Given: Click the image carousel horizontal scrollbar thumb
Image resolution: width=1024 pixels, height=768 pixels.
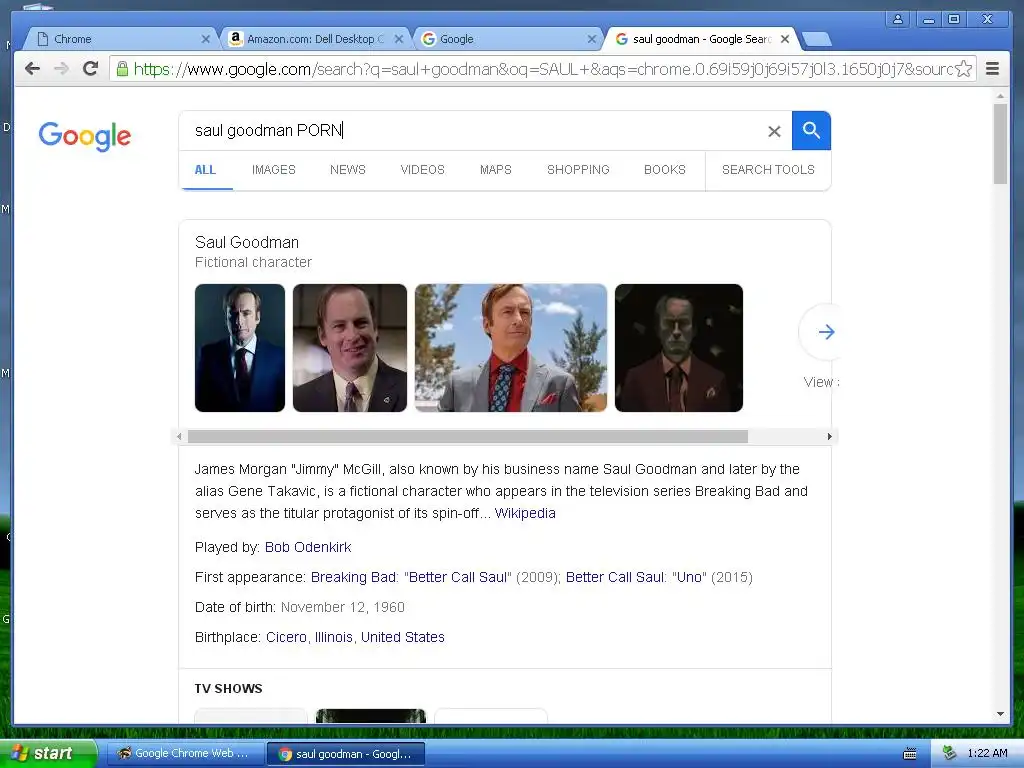Looking at the screenshot, I should pos(468,436).
